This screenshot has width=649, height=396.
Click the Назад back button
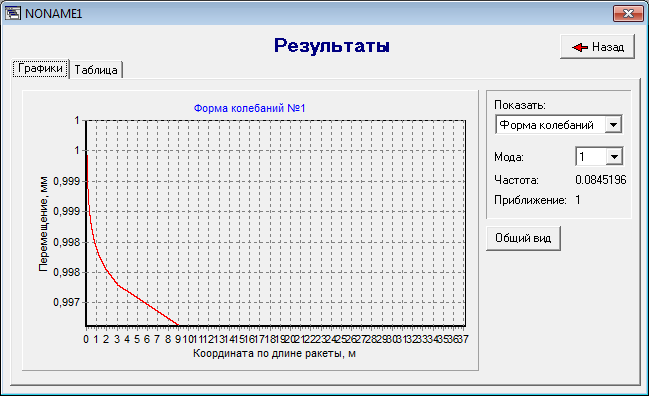[x=597, y=47]
